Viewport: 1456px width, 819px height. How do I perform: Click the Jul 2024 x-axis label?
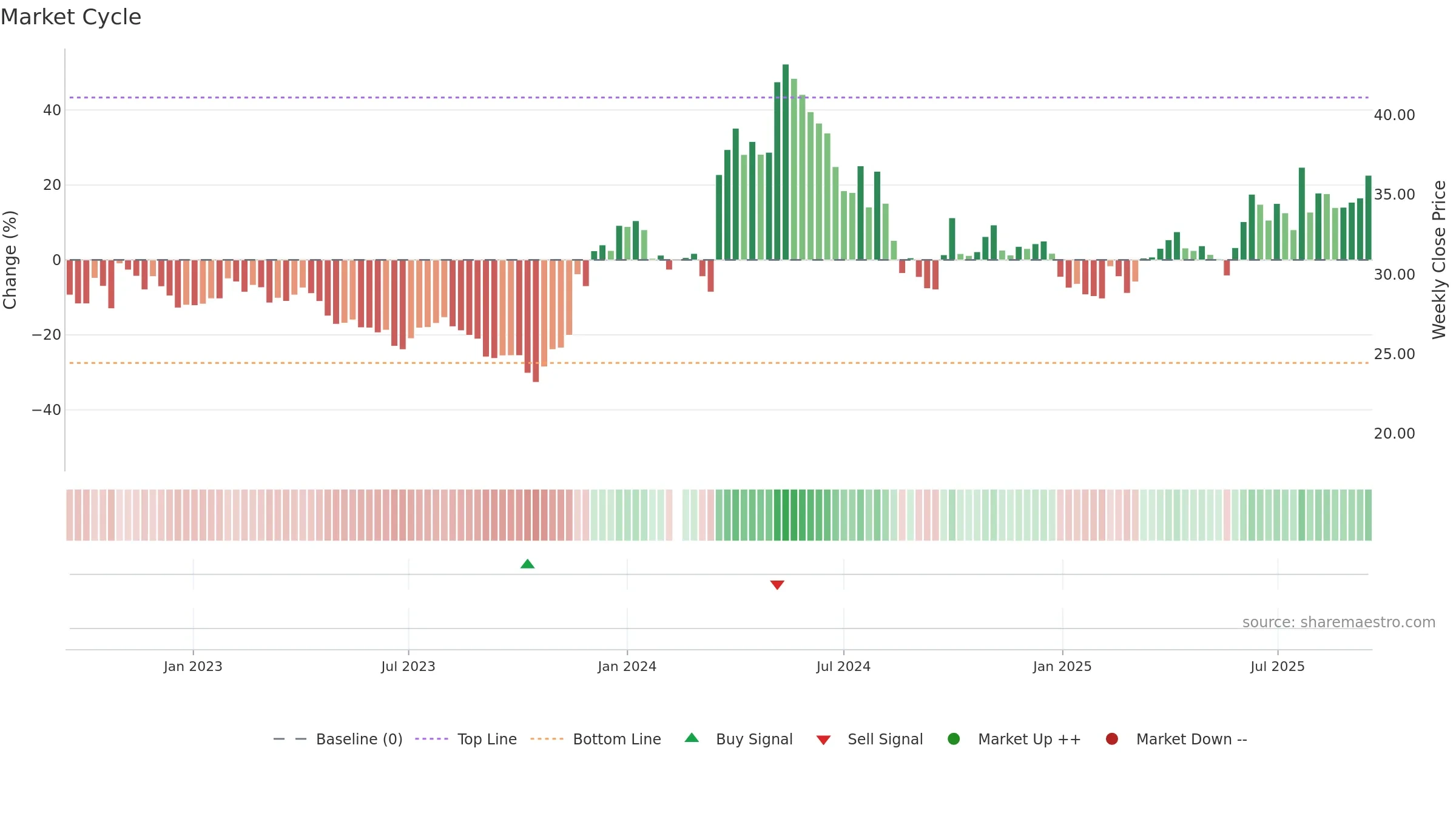coord(843,666)
